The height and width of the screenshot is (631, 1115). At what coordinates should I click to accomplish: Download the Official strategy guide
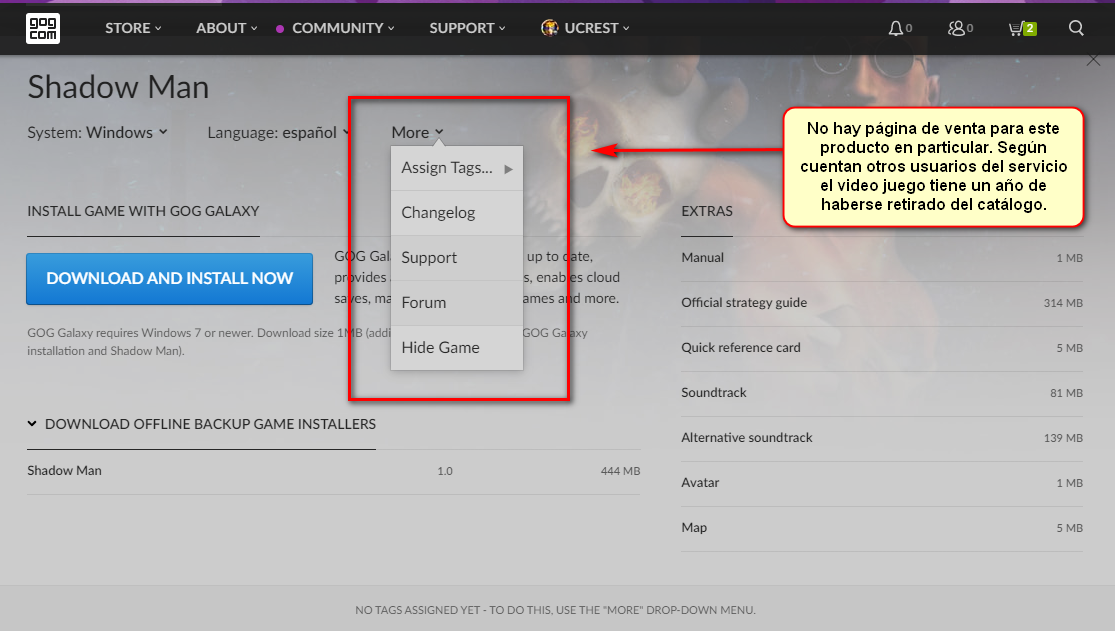click(882, 302)
